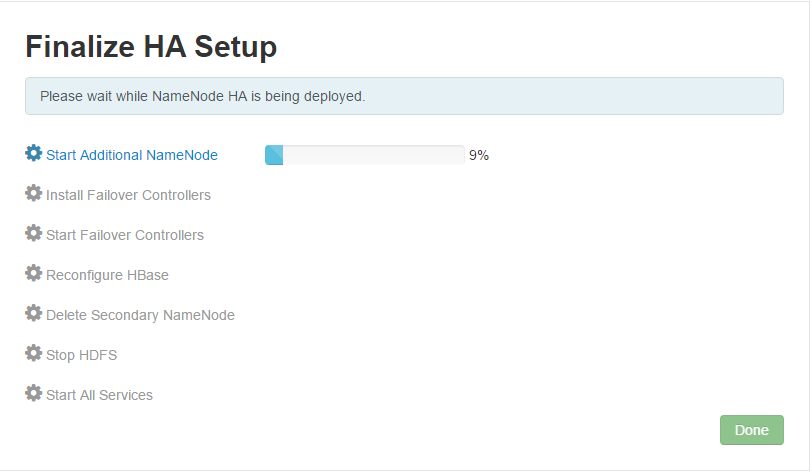Click the unfilled gray portion of the progress bar
The width and height of the screenshot is (812, 472).
pos(373,155)
